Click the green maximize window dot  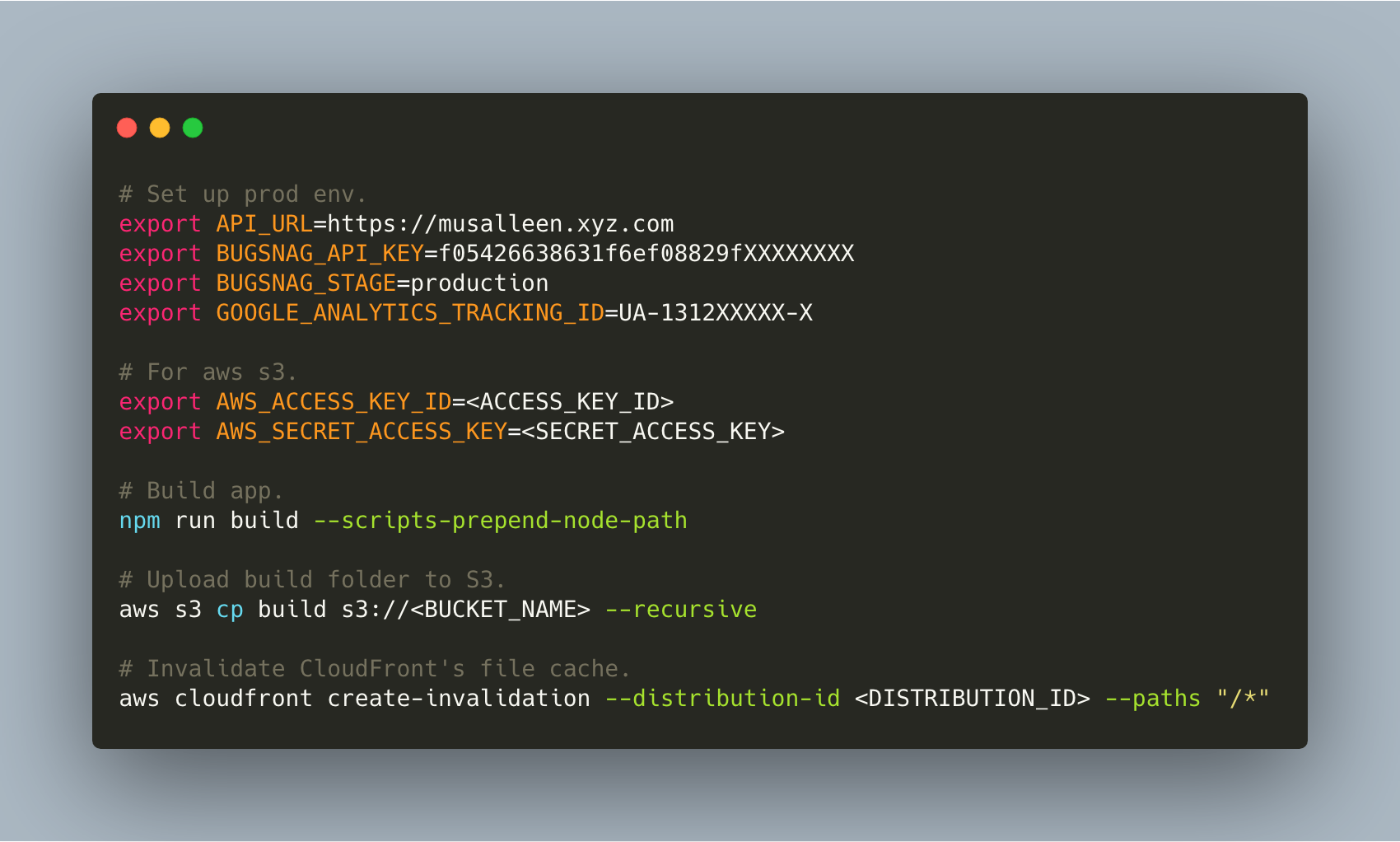(x=193, y=128)
